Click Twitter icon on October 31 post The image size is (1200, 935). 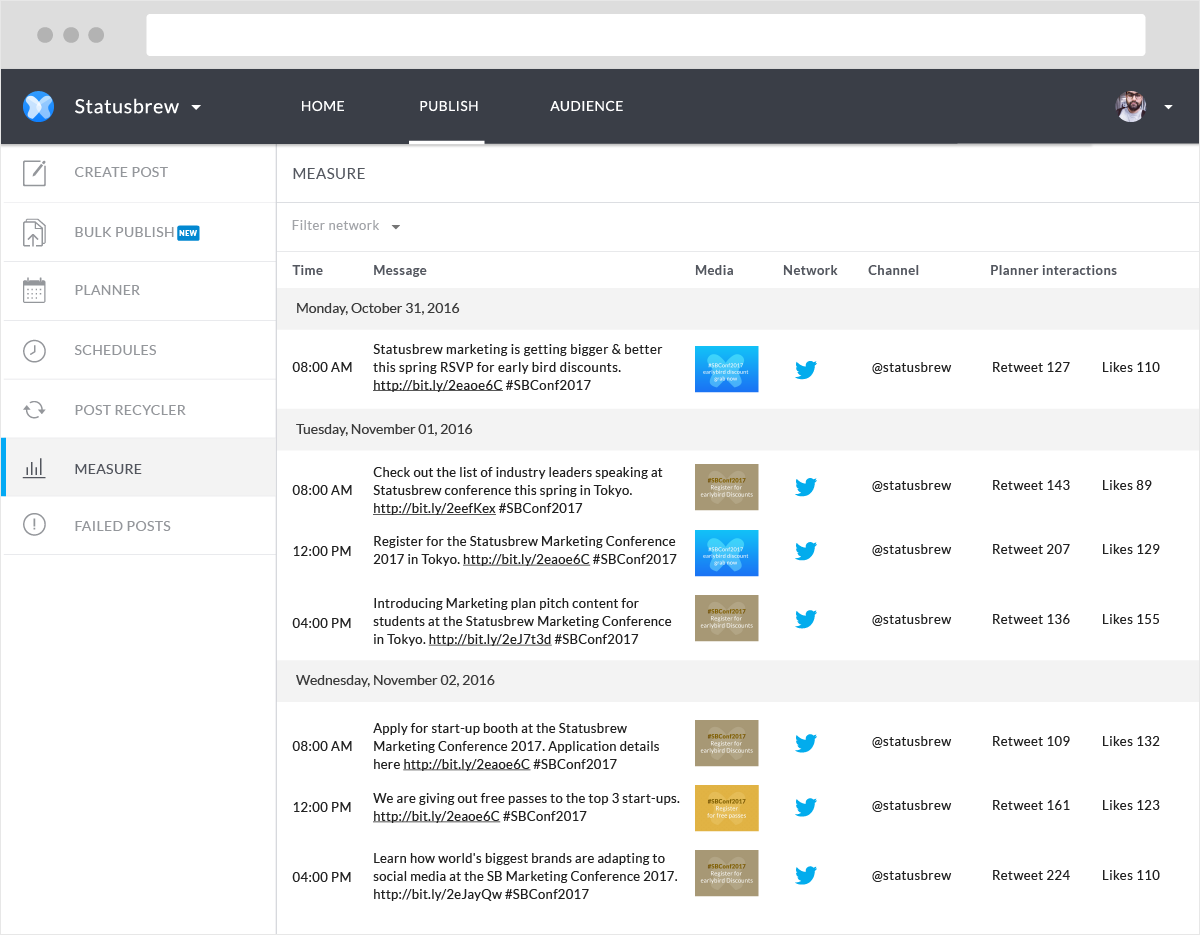(806, 370)
